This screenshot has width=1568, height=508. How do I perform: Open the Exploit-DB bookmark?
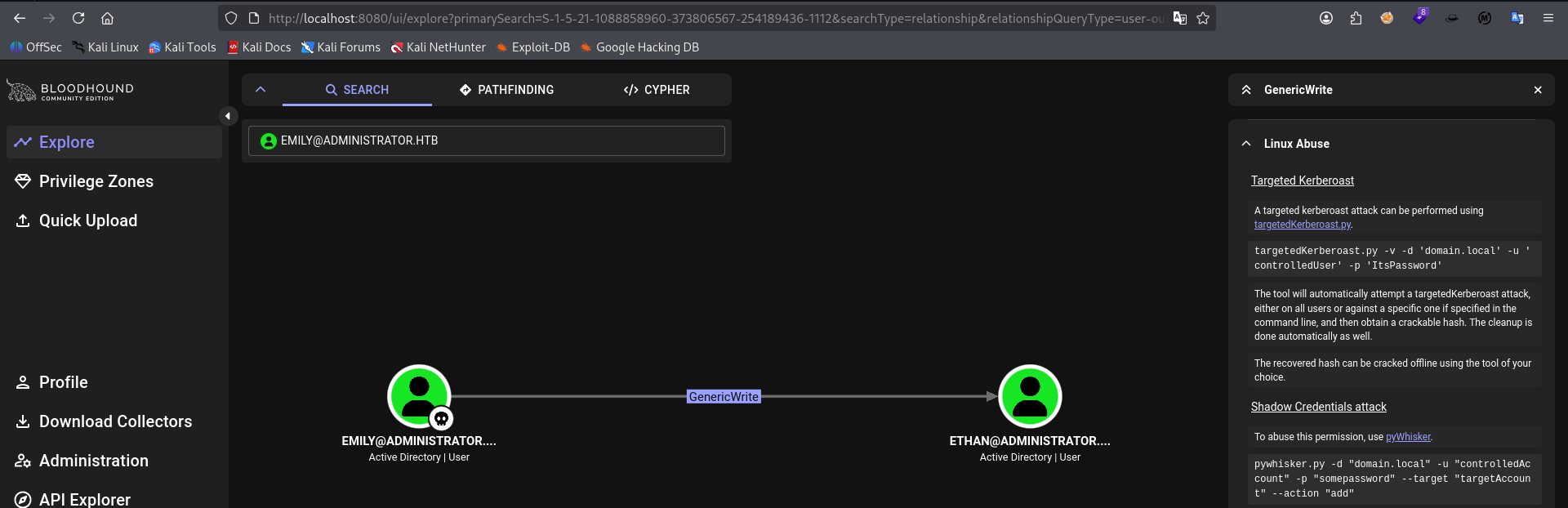tap(533, 47)
